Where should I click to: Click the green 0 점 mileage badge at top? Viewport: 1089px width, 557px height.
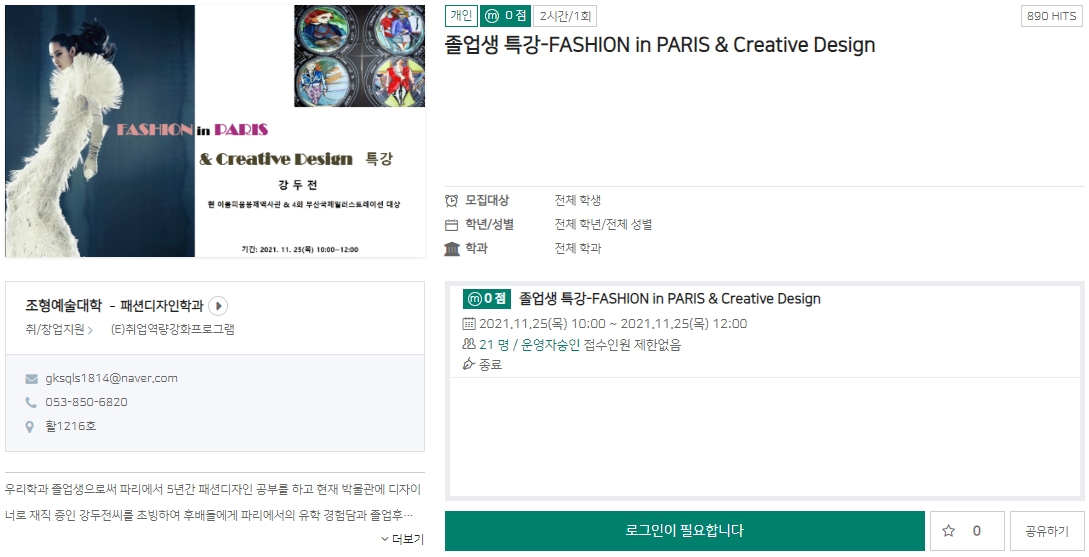point(506,15)
